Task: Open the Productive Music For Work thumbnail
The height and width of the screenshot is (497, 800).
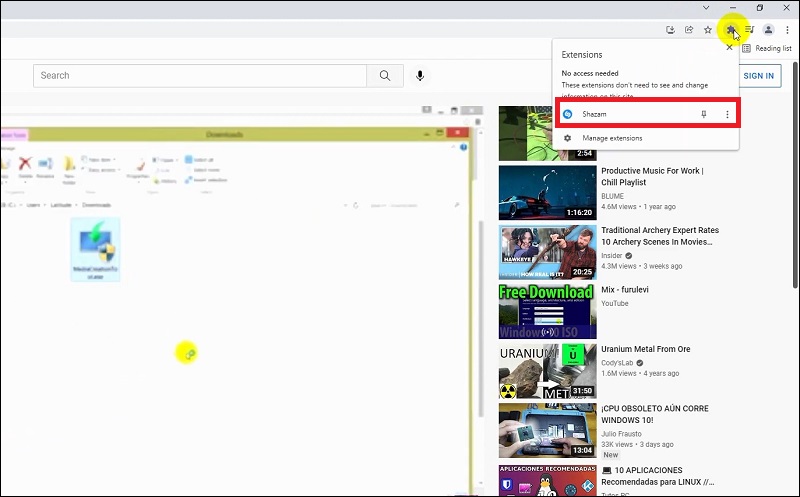Action: (x=547, y=193)
